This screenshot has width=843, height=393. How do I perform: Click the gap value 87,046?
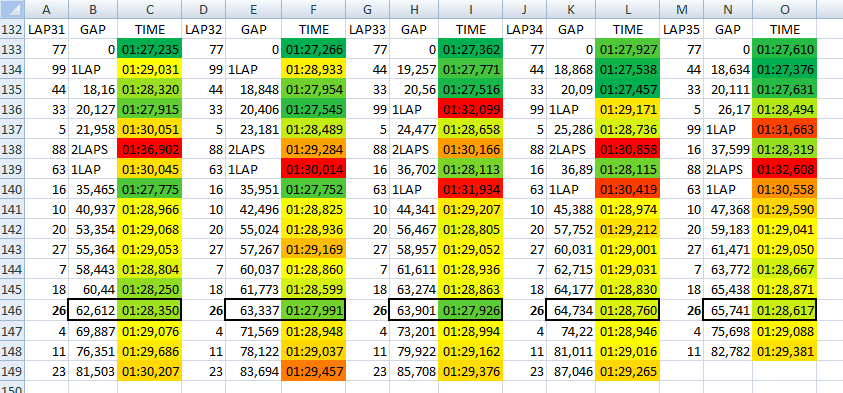(571, 371)
